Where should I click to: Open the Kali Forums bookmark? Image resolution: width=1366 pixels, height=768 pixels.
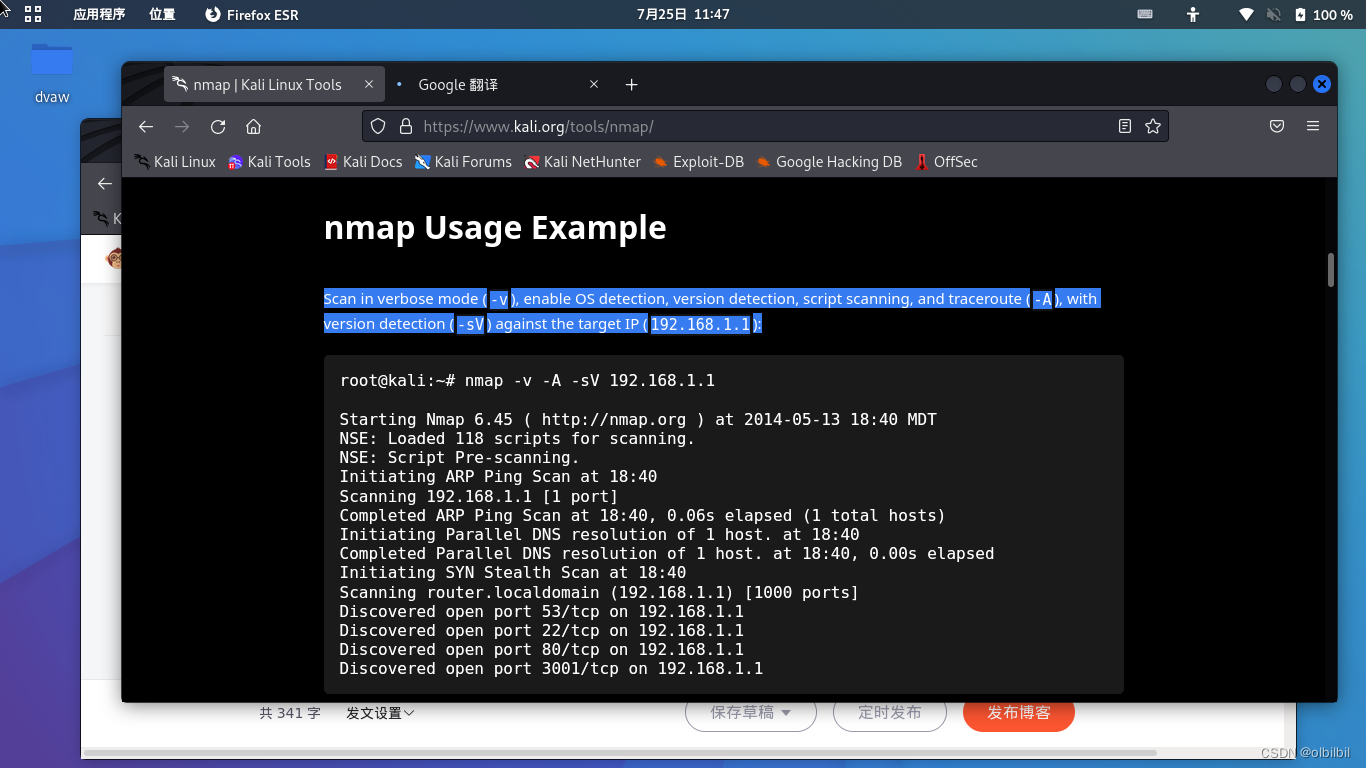click(x=463, y=161)
